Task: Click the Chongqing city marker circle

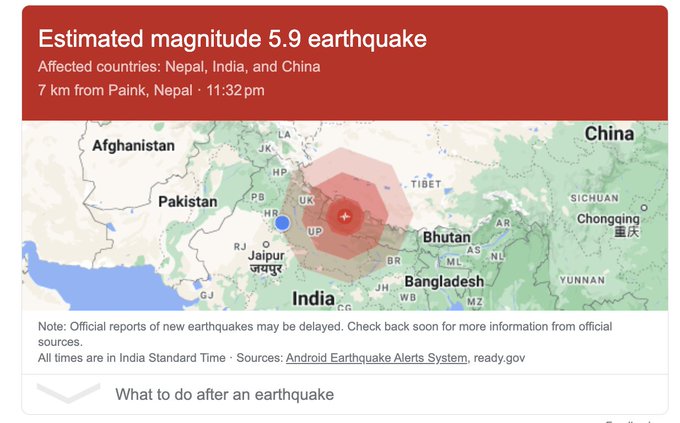Action: 644,208
